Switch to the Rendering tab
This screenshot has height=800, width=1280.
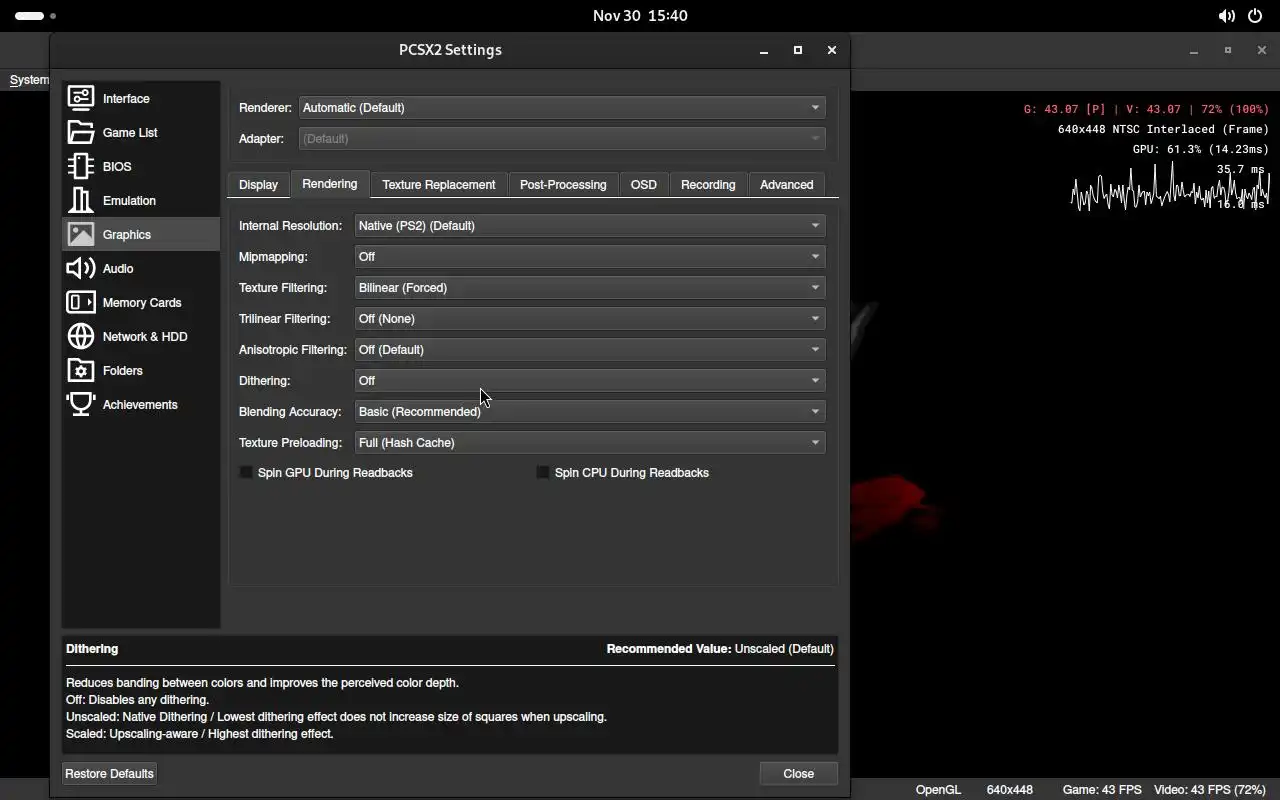pyautogui.click(x=329, y=183)
